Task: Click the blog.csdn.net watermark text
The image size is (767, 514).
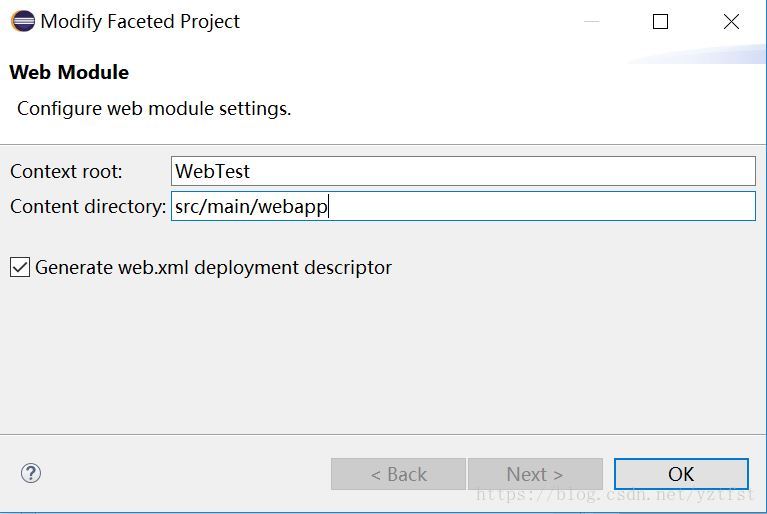Action: point(615,494)
